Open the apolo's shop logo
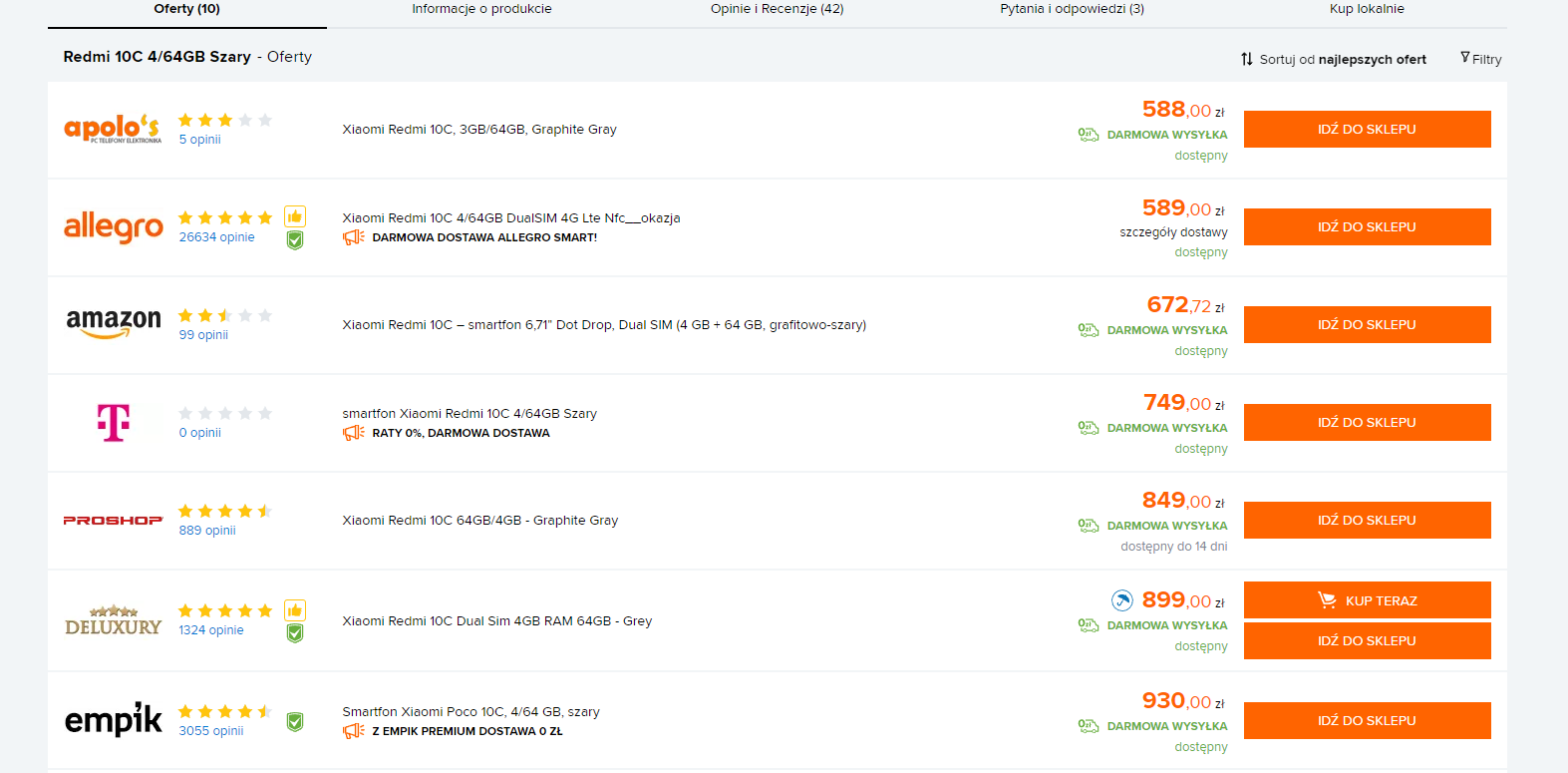This screenshot has height=773, width=1568. click(x=113, y=129)
